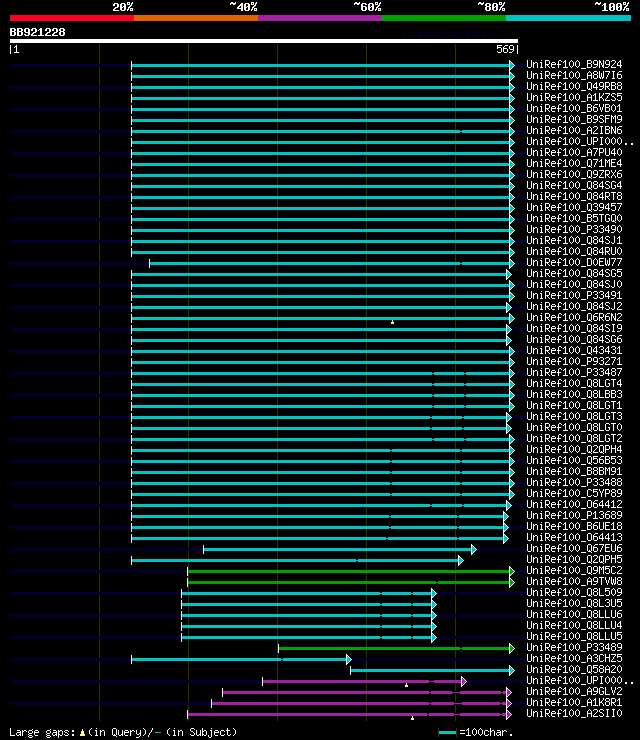Open hit UniRef100_A9TVW8
Screen dimensions: 640x740
coord(574,581)
